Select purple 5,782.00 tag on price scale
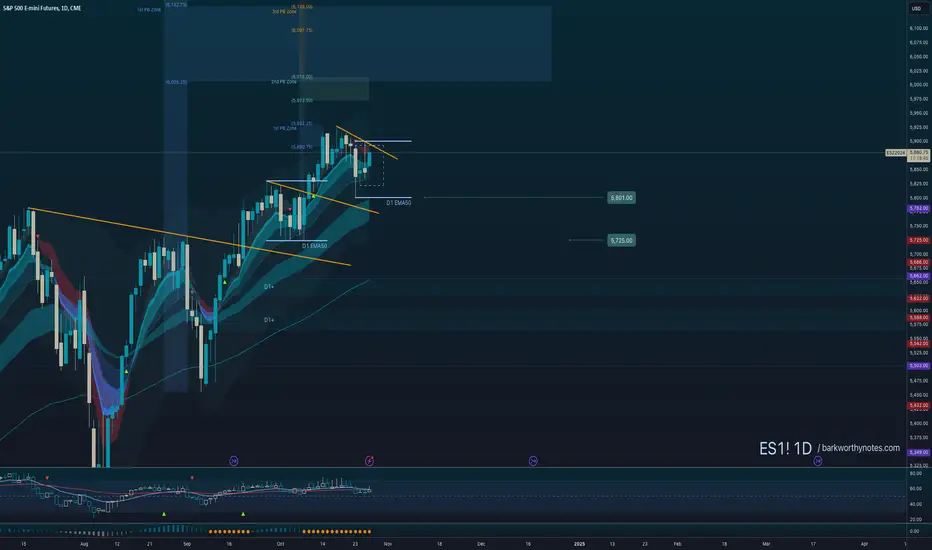 point(919,209)
